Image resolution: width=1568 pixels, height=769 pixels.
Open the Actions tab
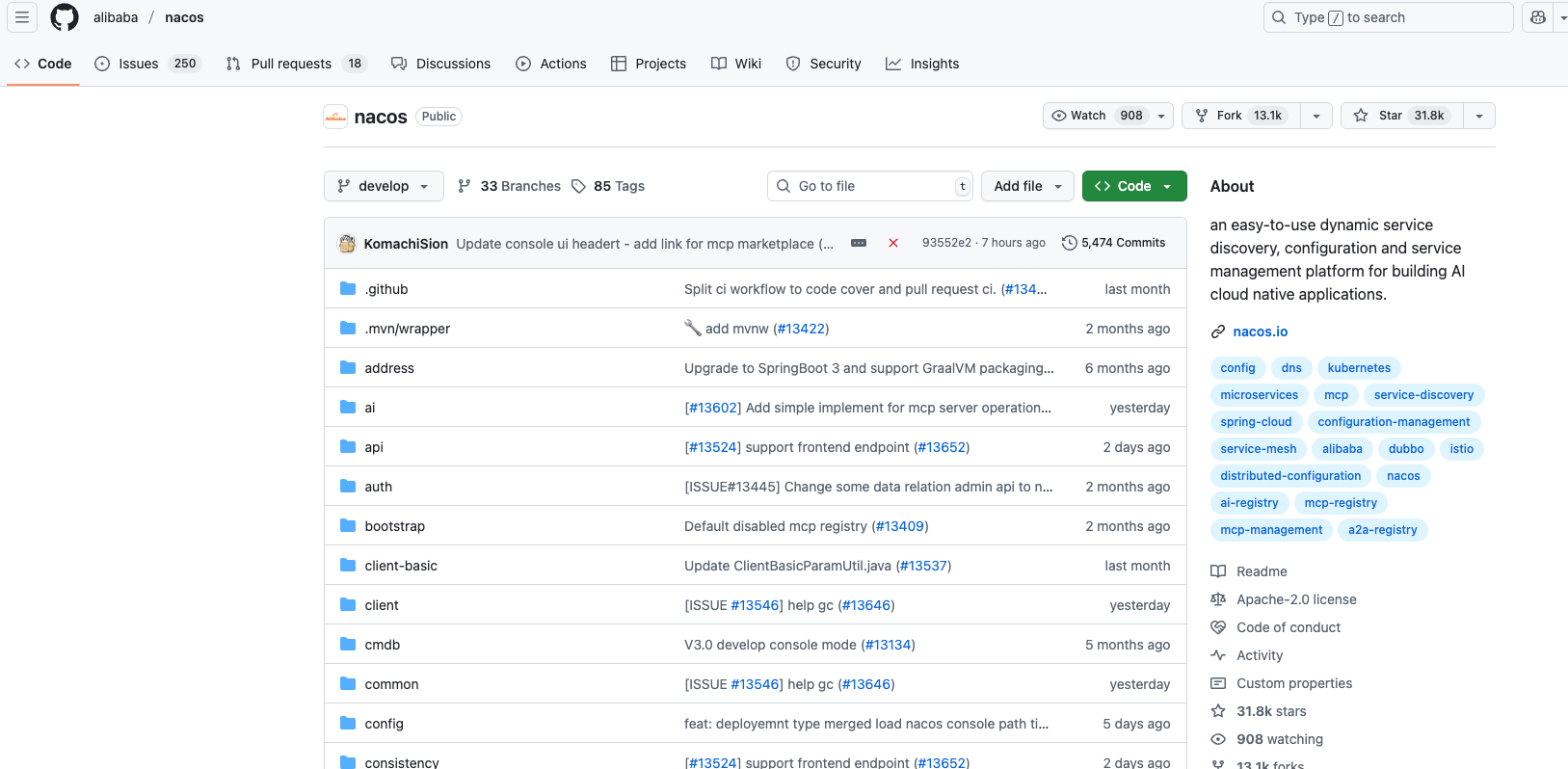coord(551,64)
